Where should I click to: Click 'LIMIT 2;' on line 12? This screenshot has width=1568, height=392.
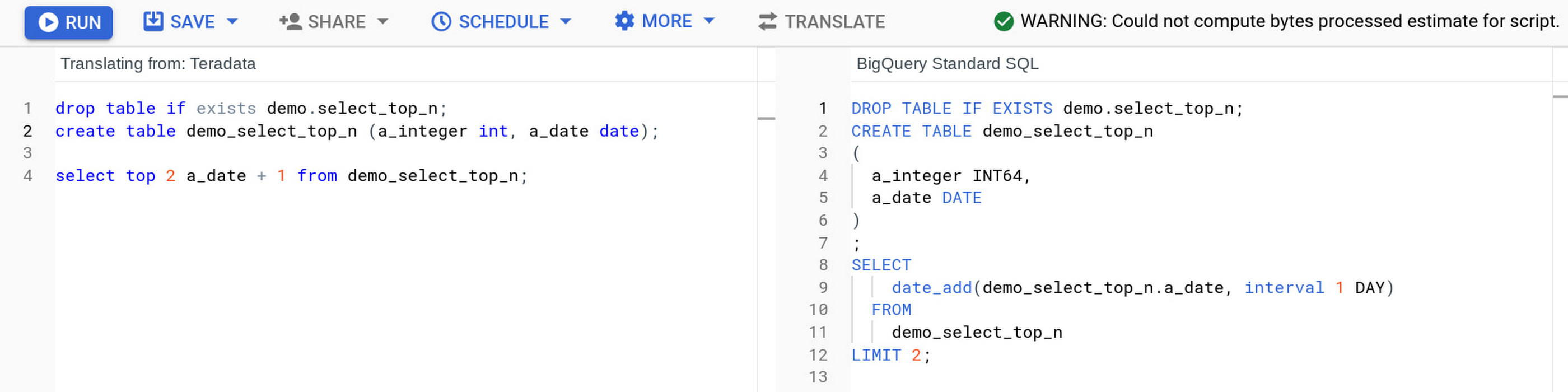tap(891, 355)
